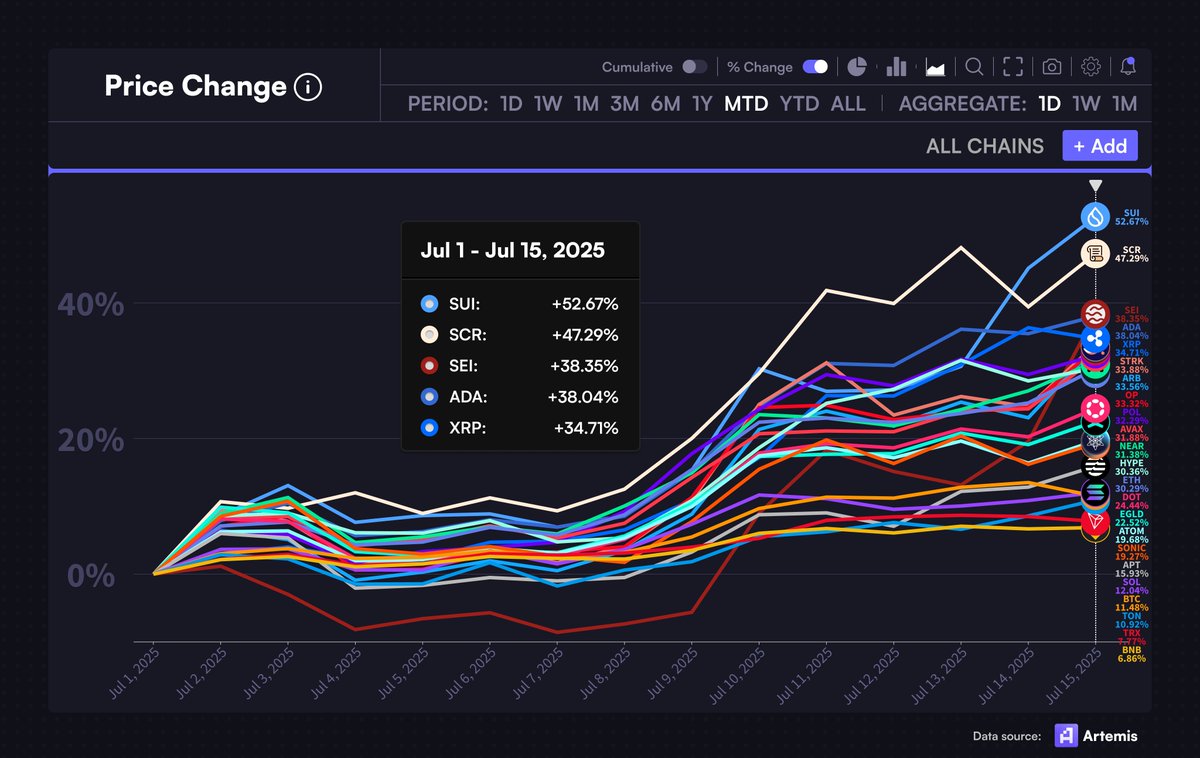Click XRP color dot in tooltip

pyautogui.click(x=429, y=427)
